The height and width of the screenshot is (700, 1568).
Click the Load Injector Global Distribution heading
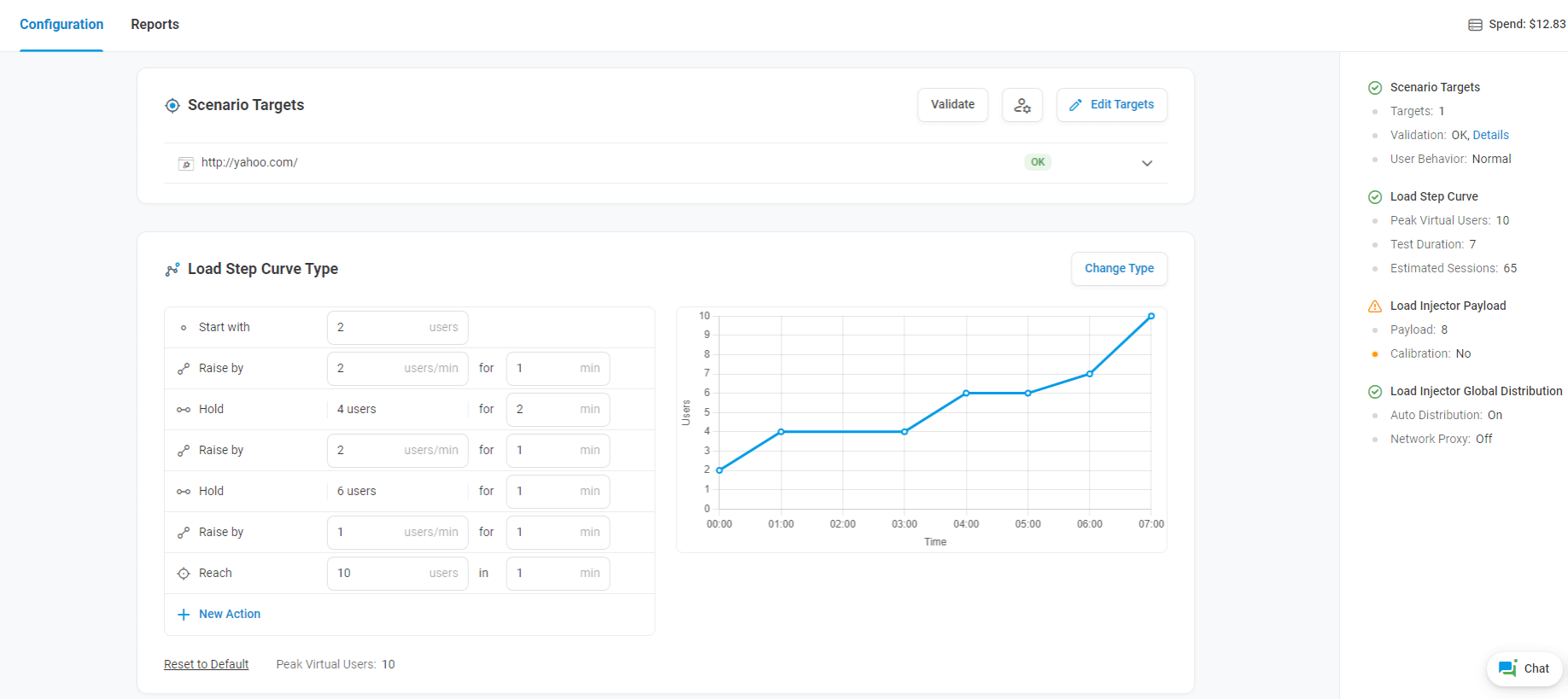(x=1477, y=392)
